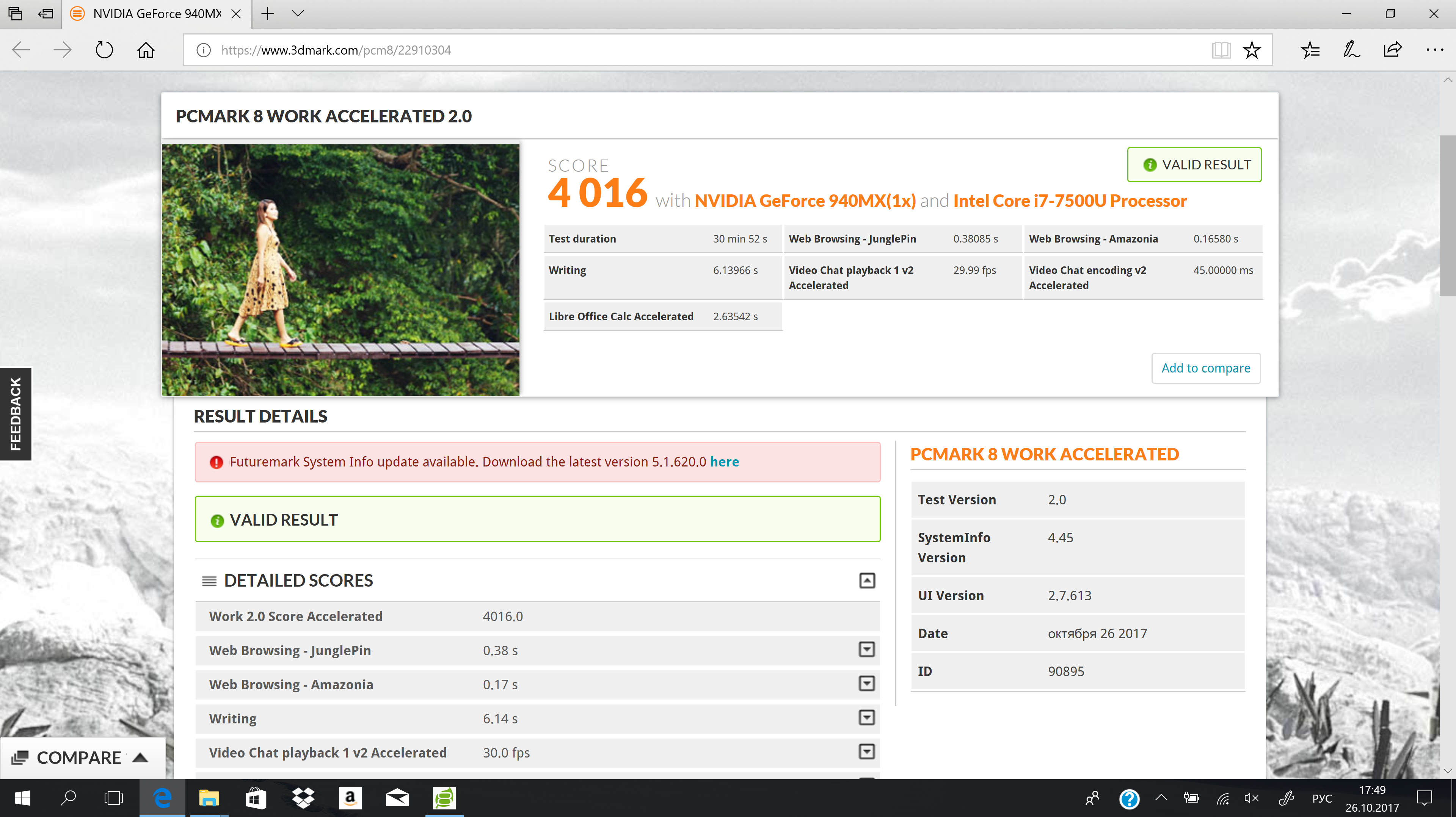1456x817 pixels.
Task: Refresh the current page
Action: click(x=104, y=50)
